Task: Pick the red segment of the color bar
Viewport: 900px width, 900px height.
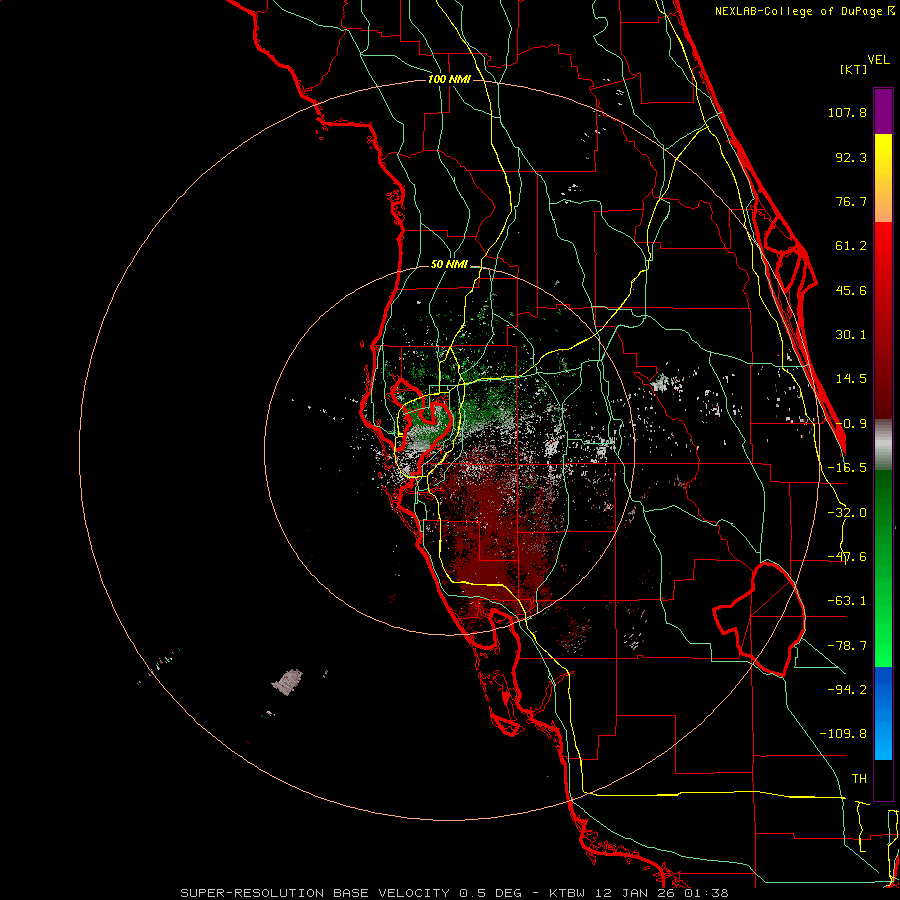Action: coord(883,320)
